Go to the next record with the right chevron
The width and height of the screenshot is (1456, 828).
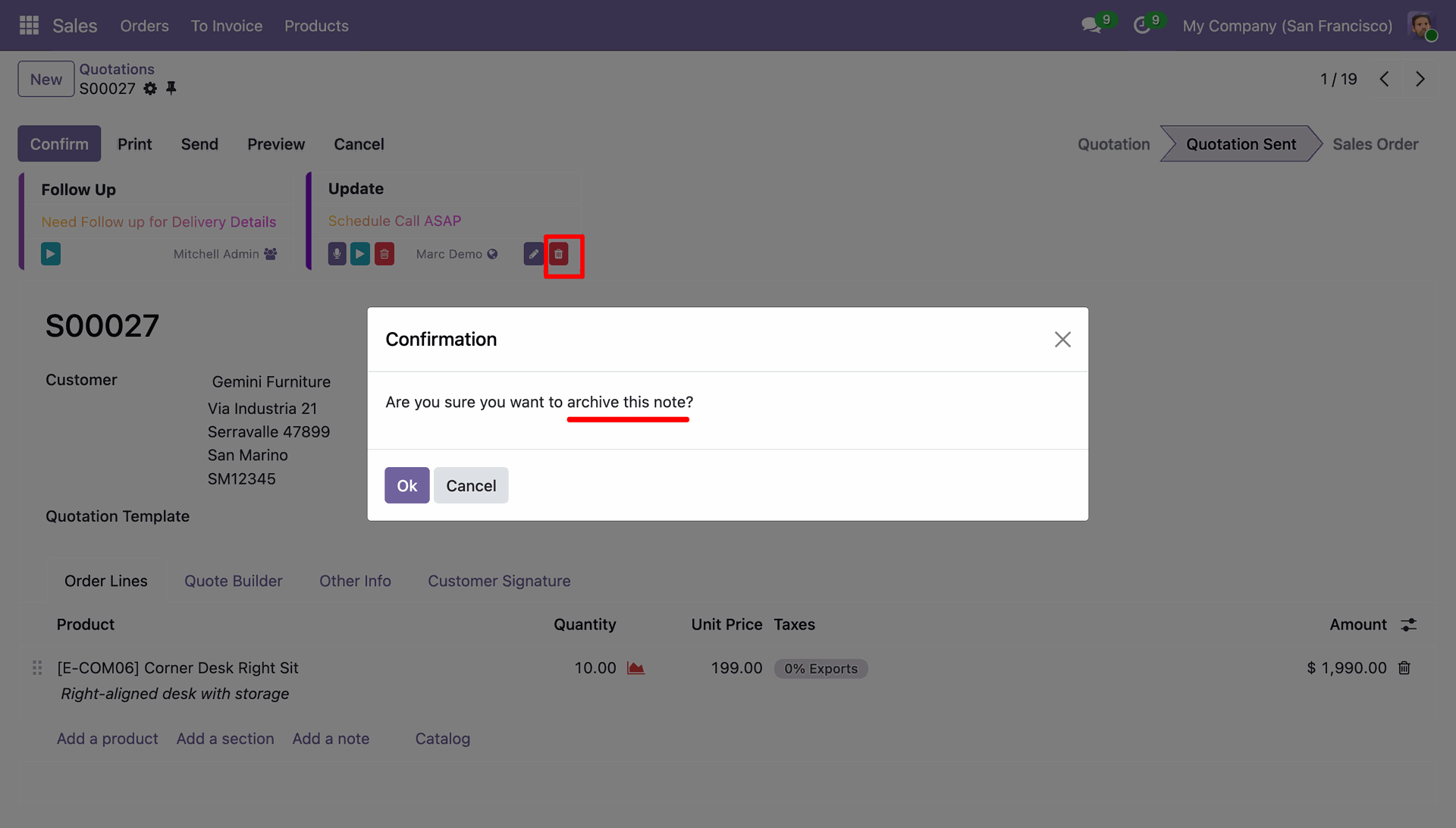pos(1420,79)
